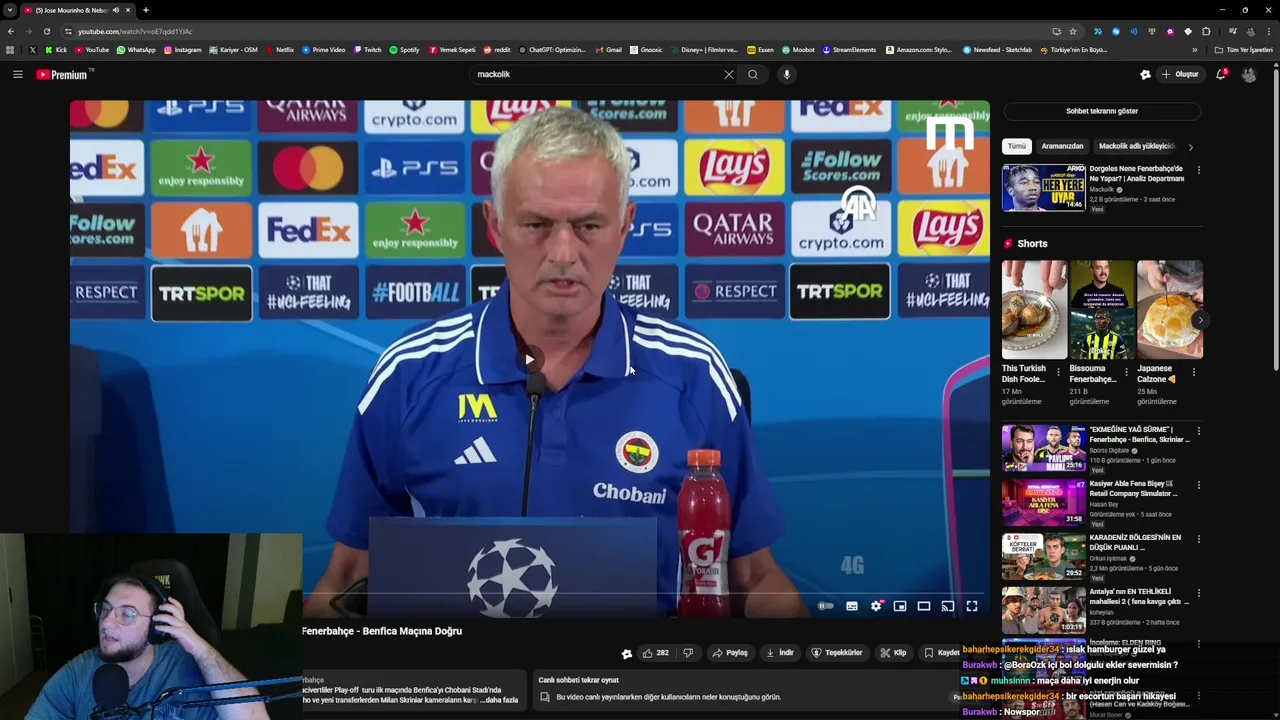Toggle theater mode on the player
Screen dimensions: 1280x720
click(x=924, y=606)
